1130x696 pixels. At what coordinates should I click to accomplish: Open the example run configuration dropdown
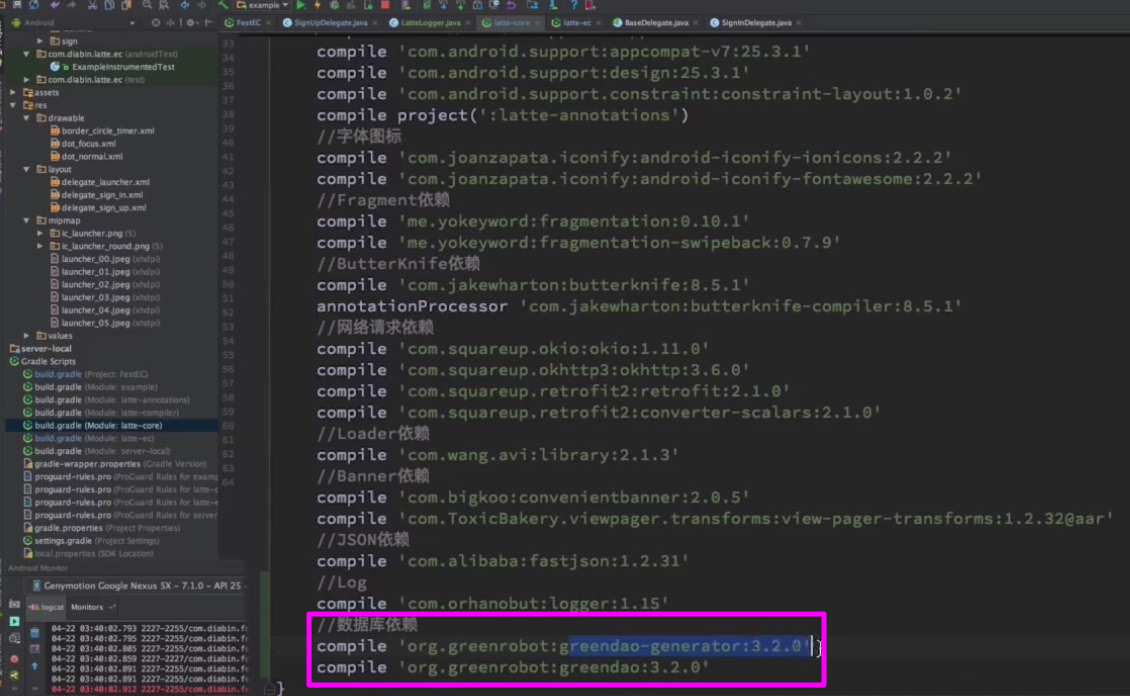tap(262, 4)
